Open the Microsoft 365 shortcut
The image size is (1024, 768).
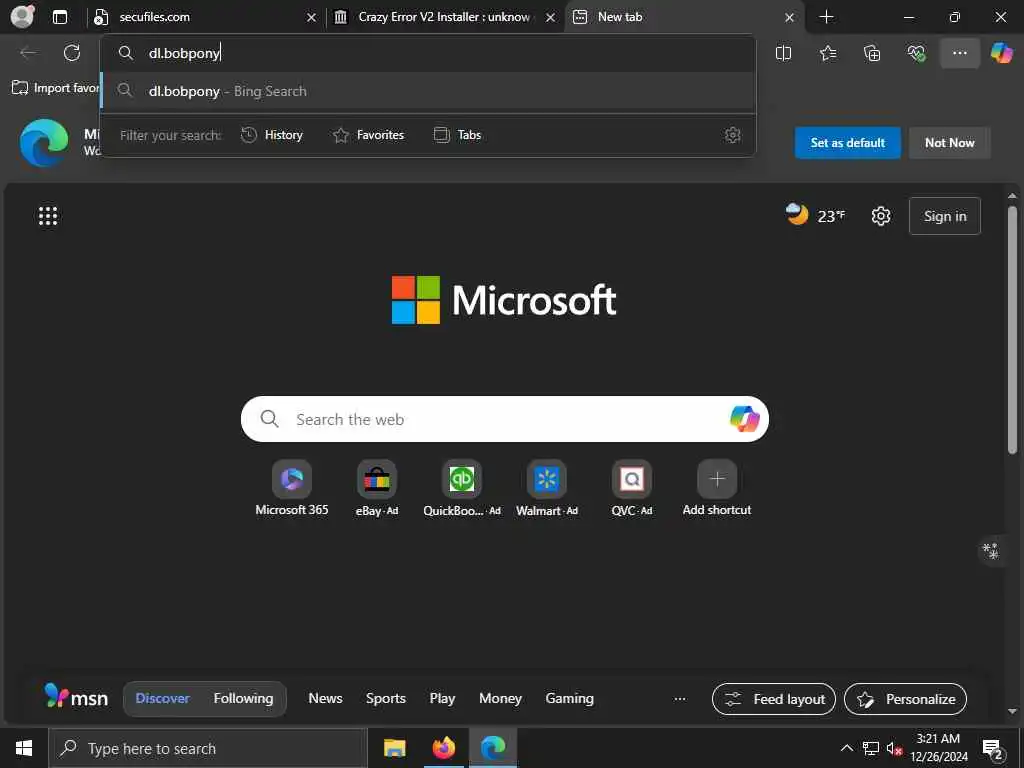(292, 488)
